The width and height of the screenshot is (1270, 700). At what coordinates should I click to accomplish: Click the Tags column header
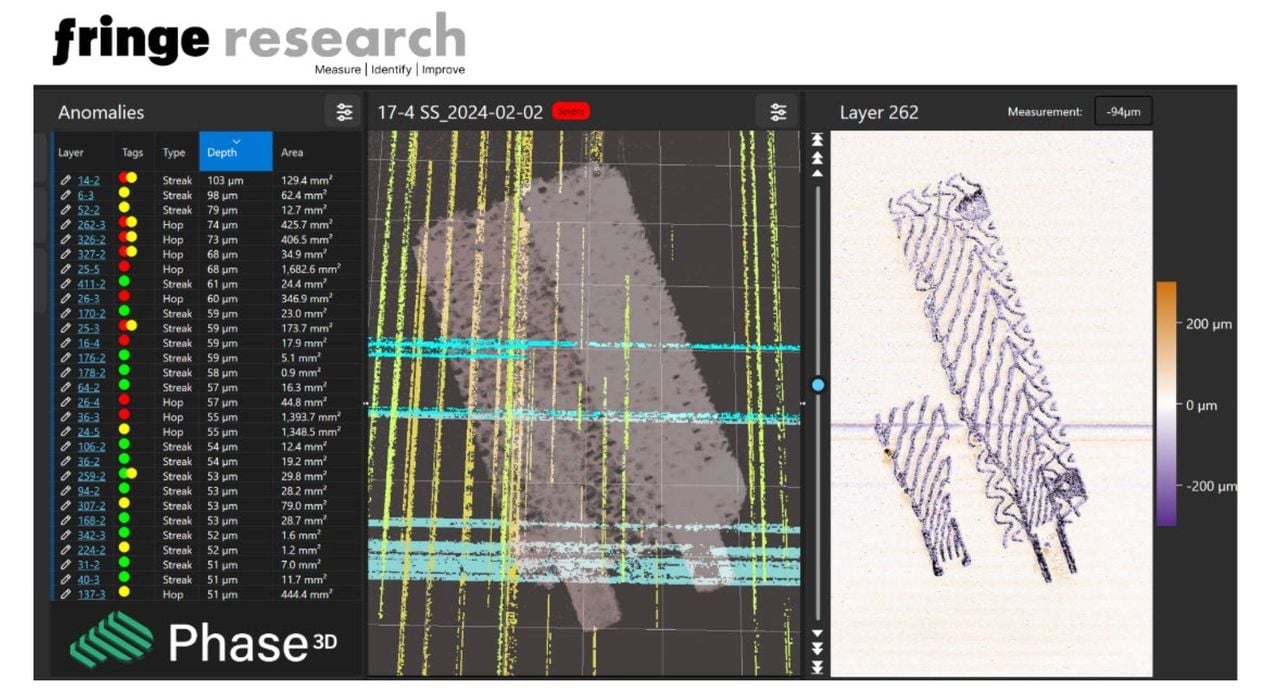coord(133,153)
